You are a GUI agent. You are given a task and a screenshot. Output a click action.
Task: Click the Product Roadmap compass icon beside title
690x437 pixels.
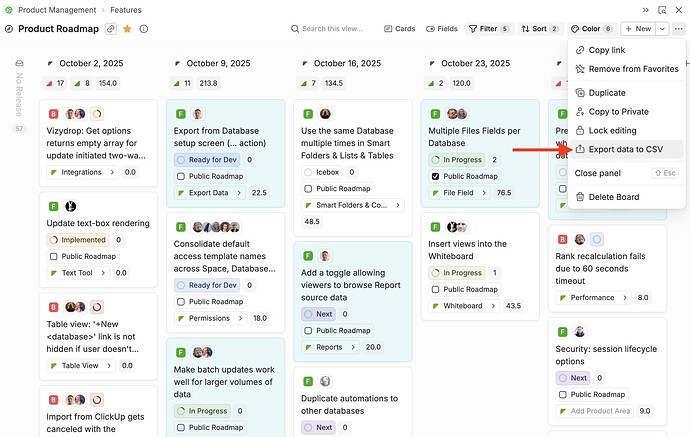coord(9,29)
